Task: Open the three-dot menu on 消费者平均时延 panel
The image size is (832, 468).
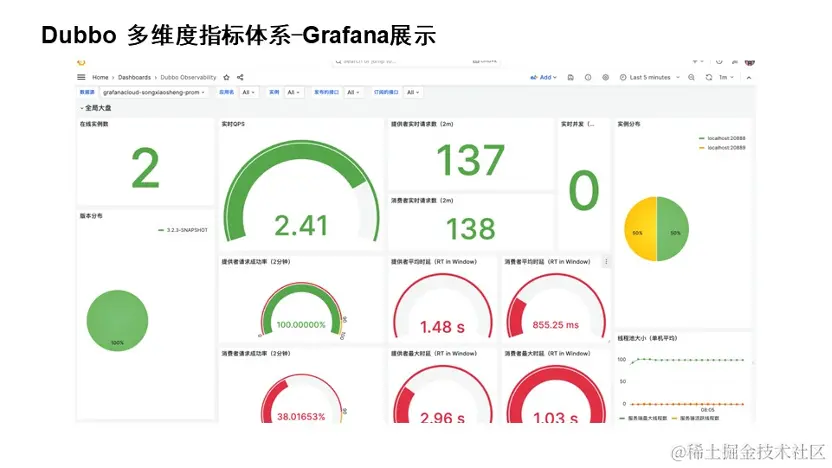Action: click(x=606, y=262)
